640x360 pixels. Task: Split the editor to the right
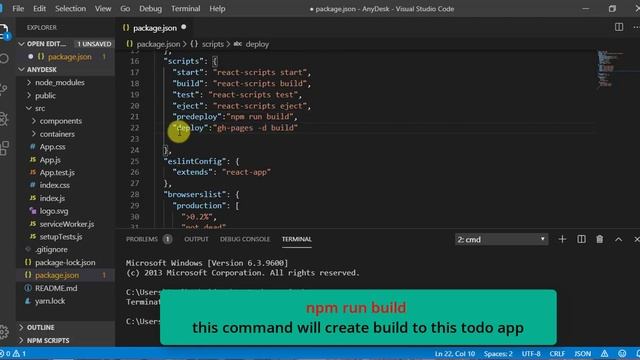click(x=619, y=27)
